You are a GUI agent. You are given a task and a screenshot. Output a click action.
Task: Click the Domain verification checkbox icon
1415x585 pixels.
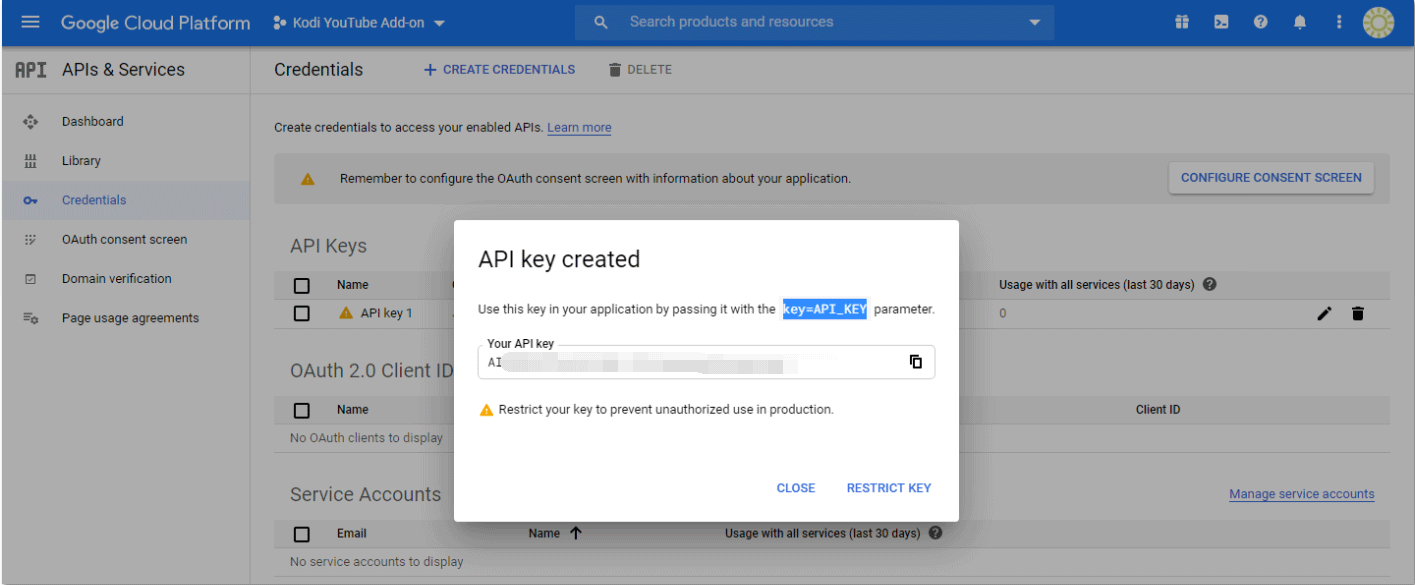[x=30, y=279]
